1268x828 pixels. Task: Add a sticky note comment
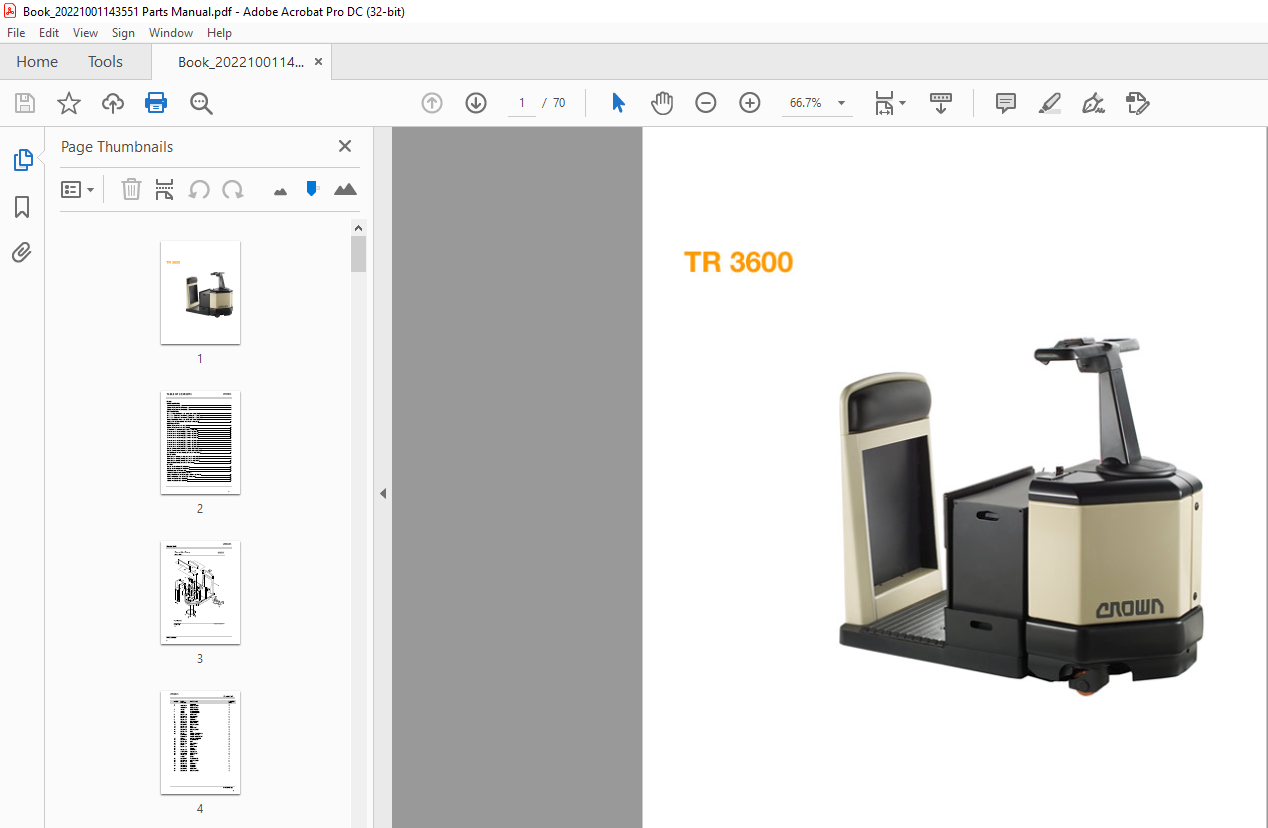[x=1006, y=103]
